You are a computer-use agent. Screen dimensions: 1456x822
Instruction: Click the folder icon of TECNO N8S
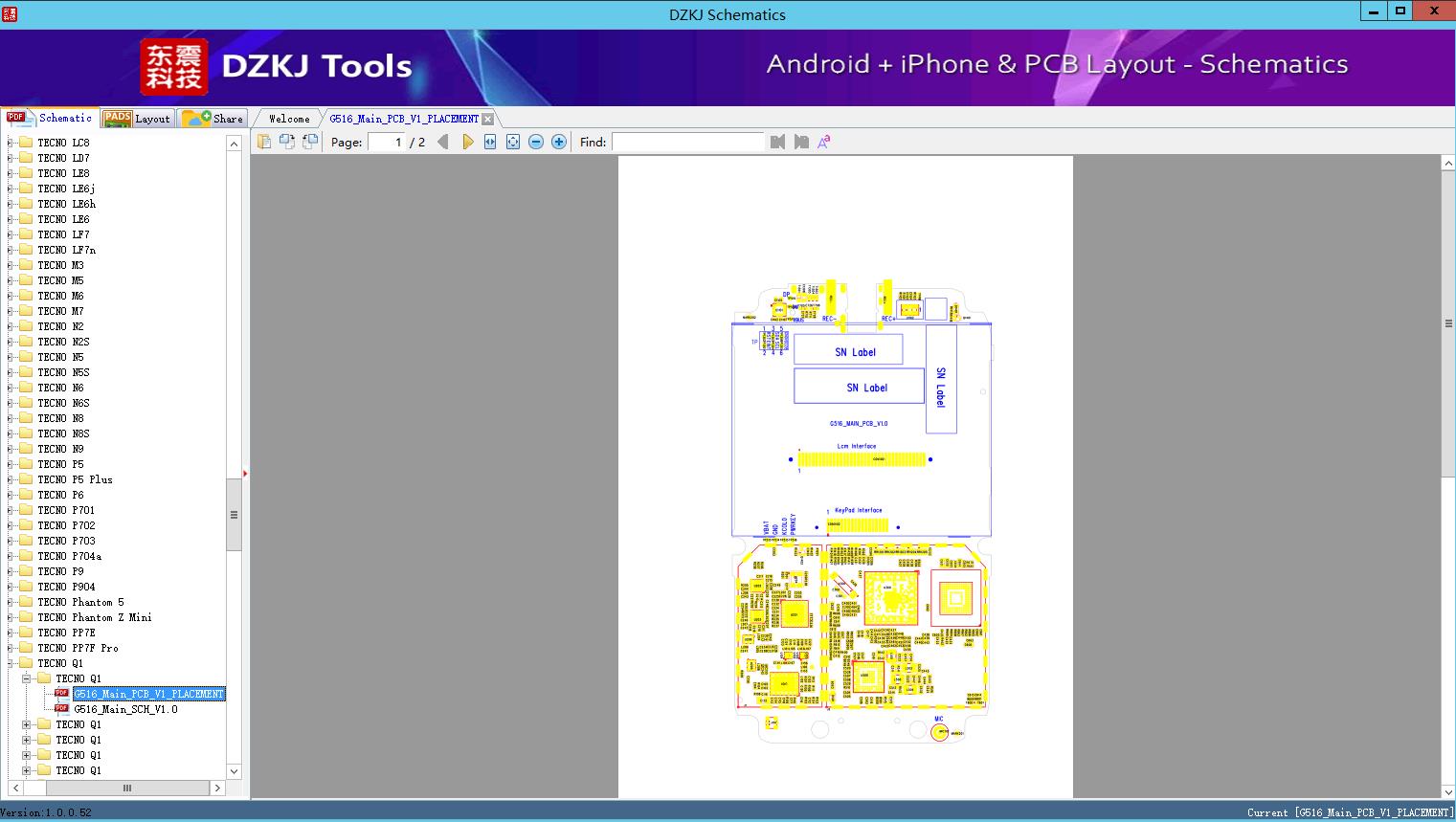(x=26, y=433)
